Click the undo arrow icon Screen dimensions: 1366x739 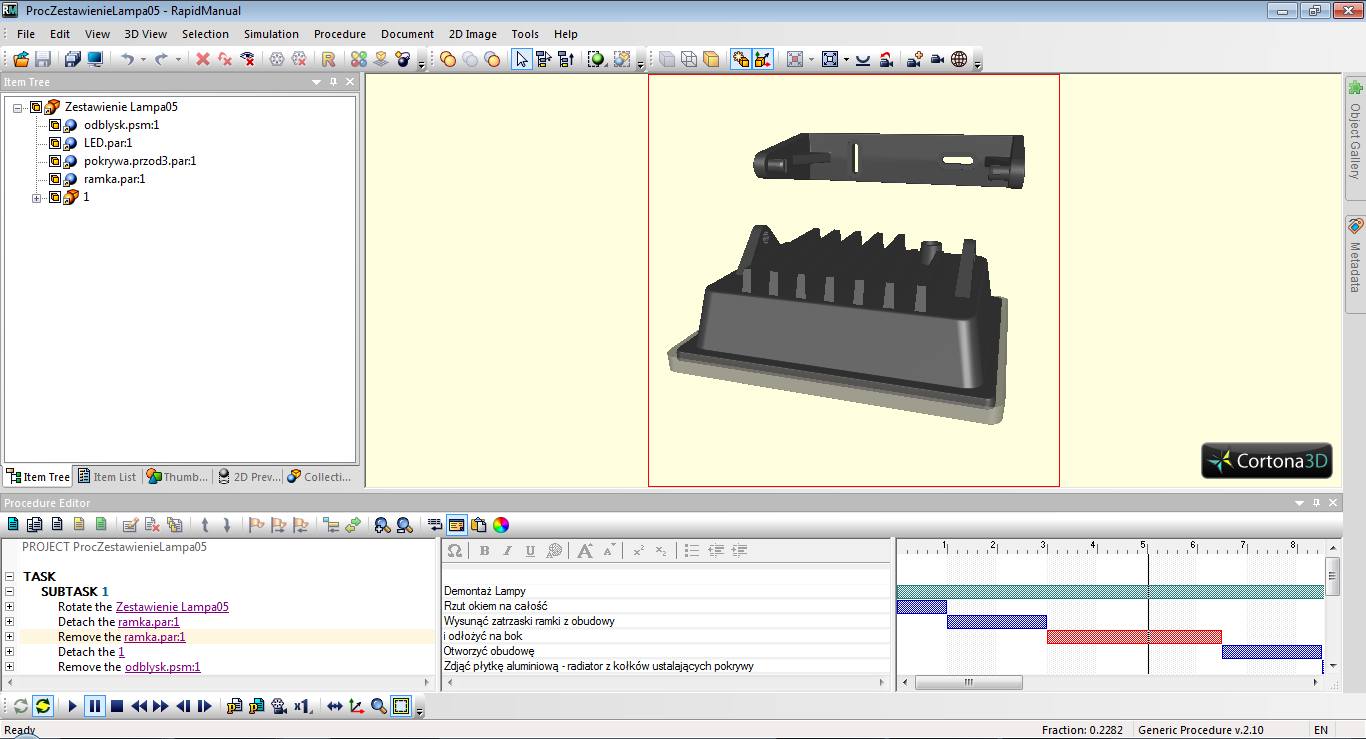[128, 60]
